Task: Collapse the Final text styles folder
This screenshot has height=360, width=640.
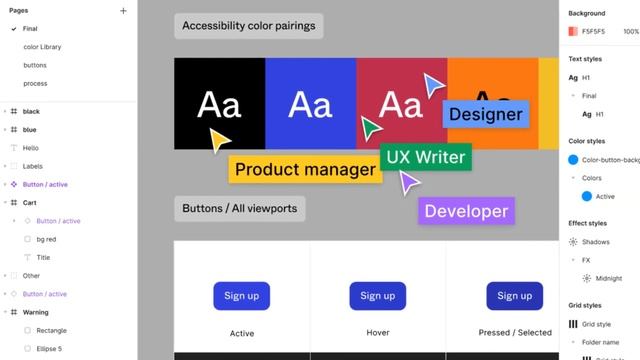Action: point(573,96)
